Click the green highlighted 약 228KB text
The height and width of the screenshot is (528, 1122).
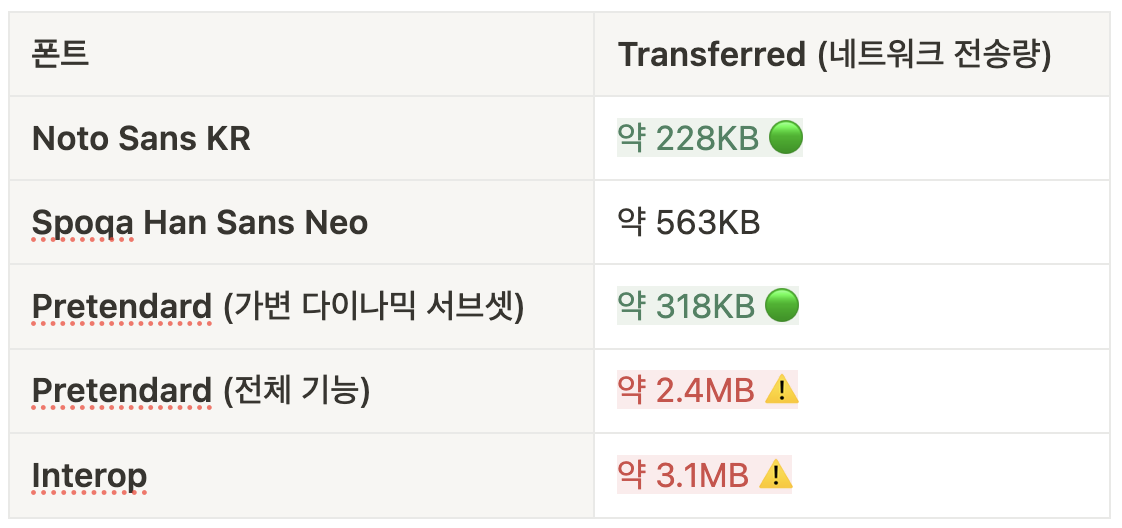tap(689, 139)
